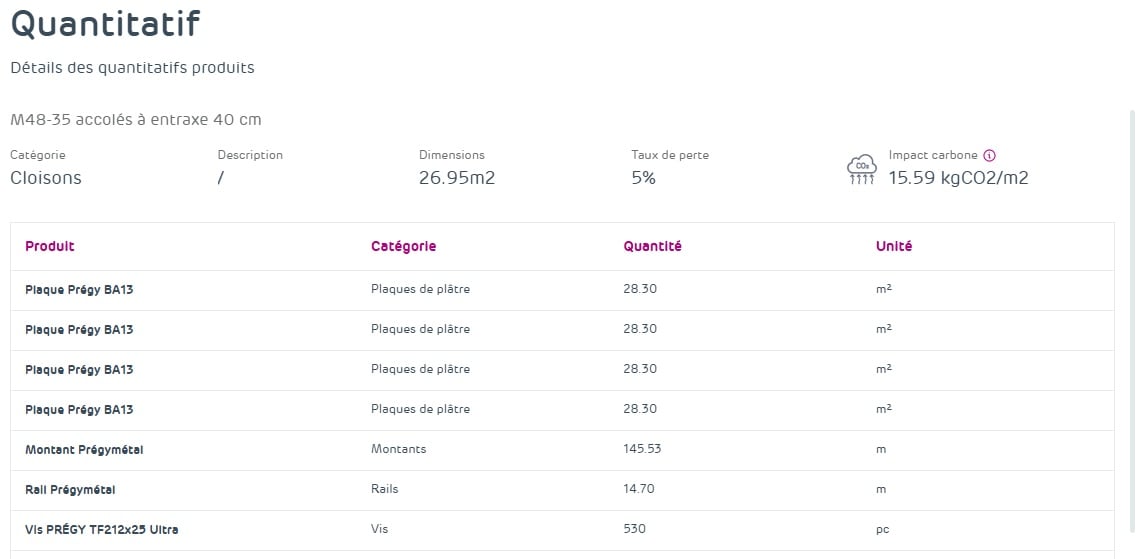
Task: Click the 15.59 kgCO2/m2 carbon value
Action: (958, 178)
